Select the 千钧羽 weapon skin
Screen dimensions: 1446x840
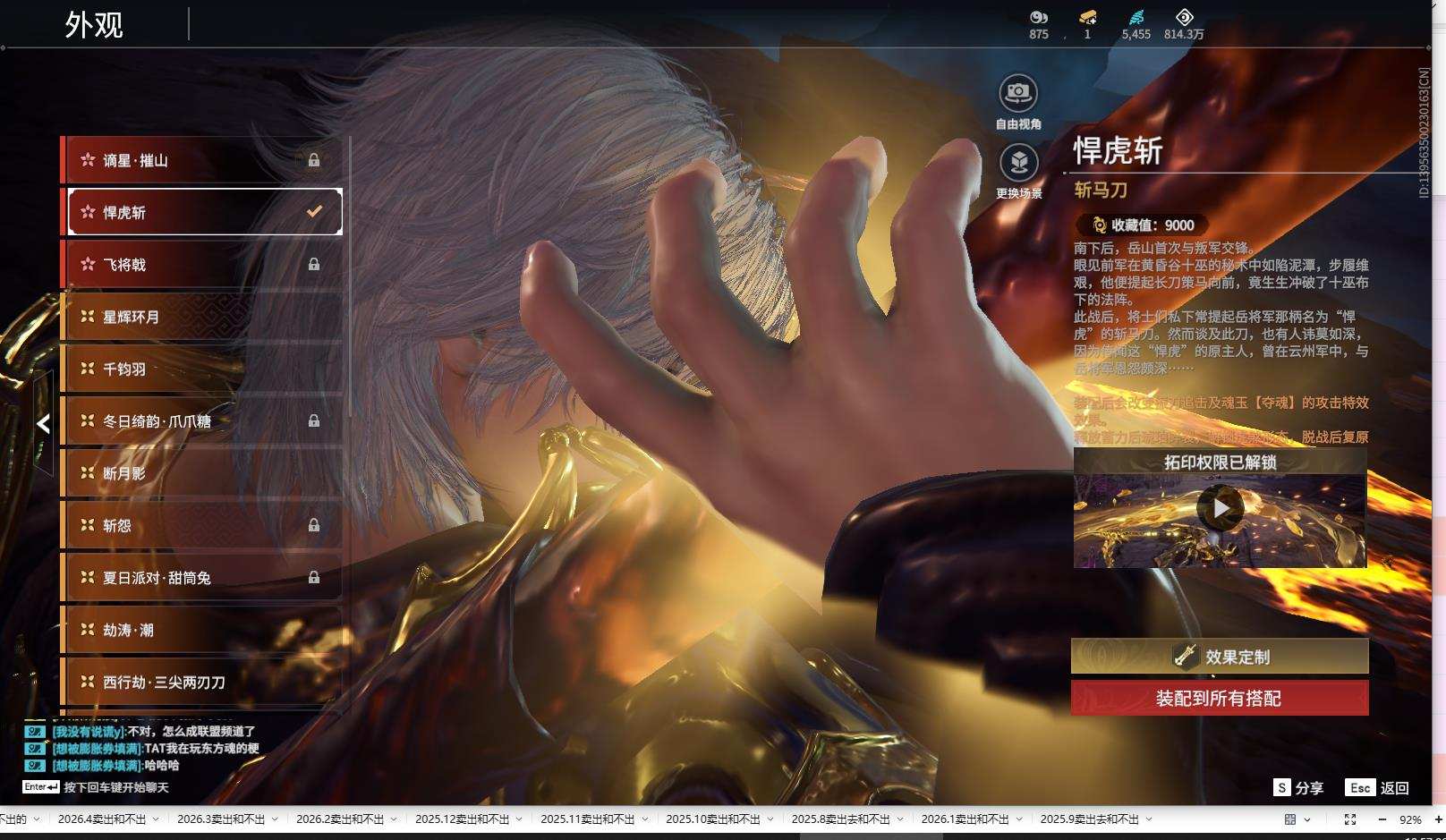pos(202,369)
